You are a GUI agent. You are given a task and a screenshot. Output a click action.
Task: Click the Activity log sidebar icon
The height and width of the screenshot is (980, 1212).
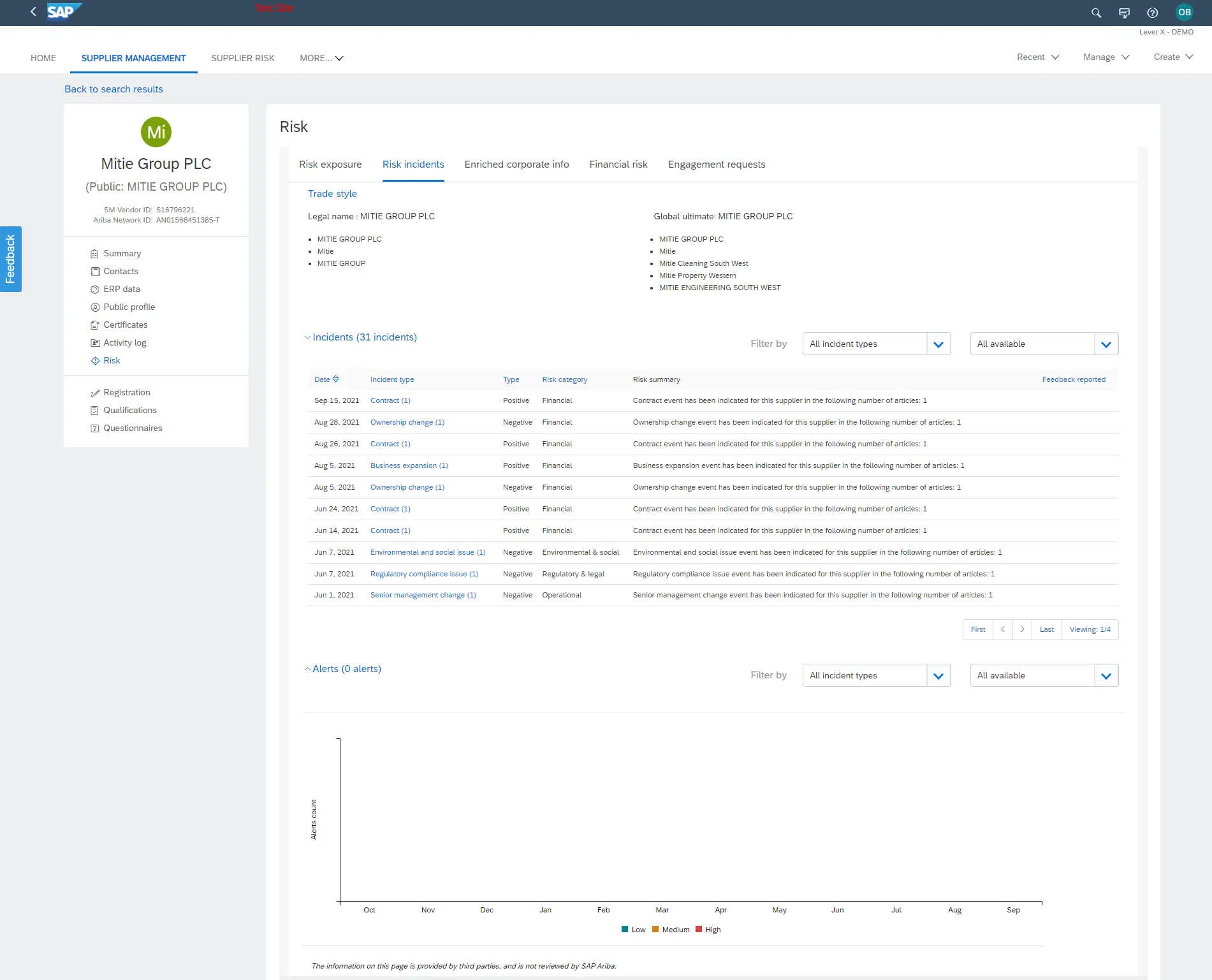(x=94, y=343)
